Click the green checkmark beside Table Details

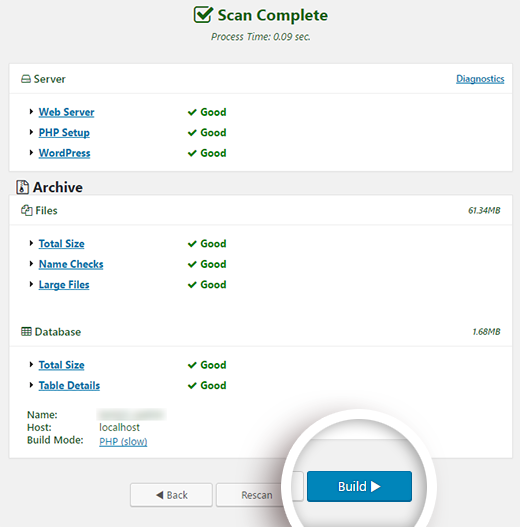192,386
